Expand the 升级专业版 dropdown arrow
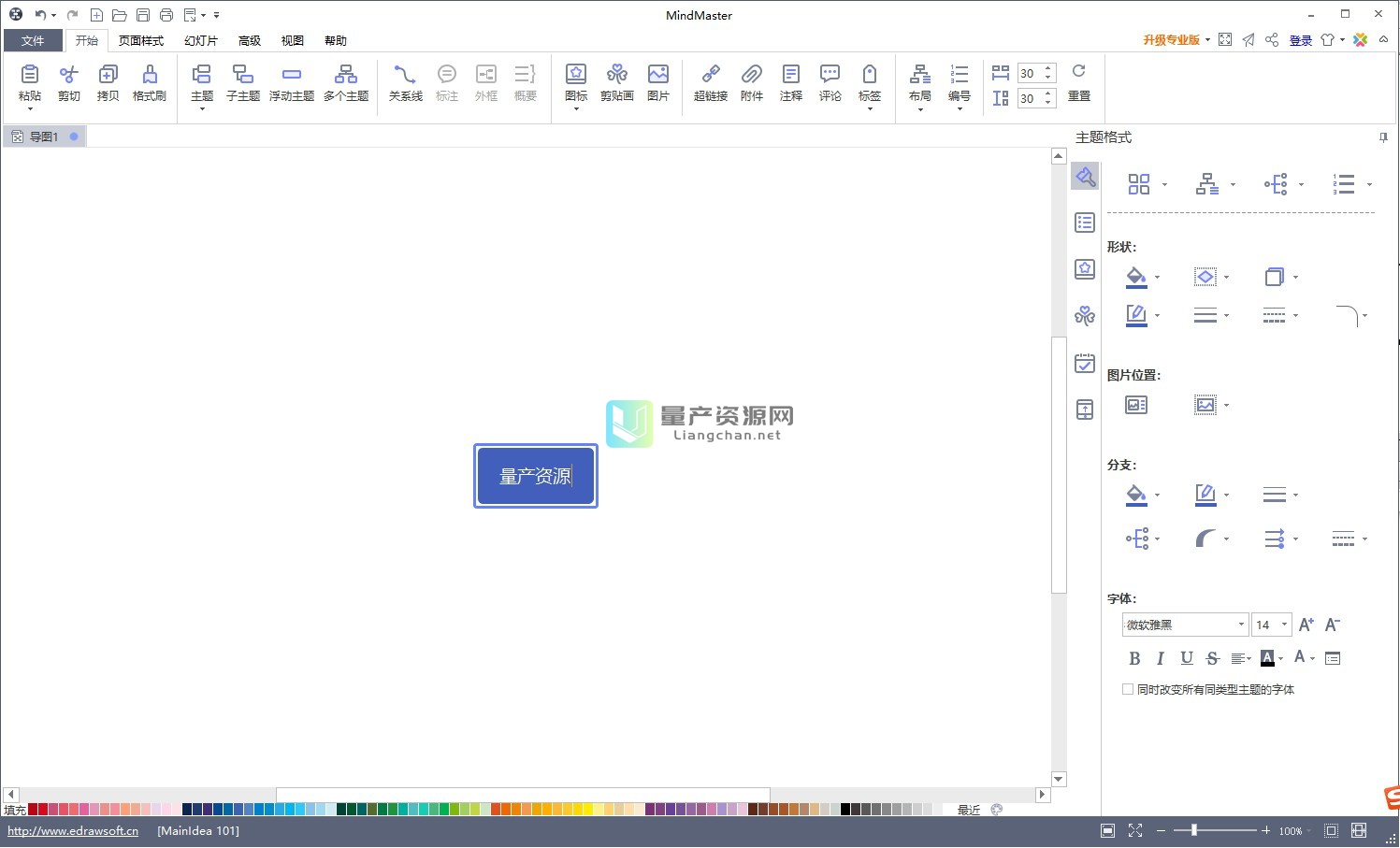 [x=1207, y=39]
